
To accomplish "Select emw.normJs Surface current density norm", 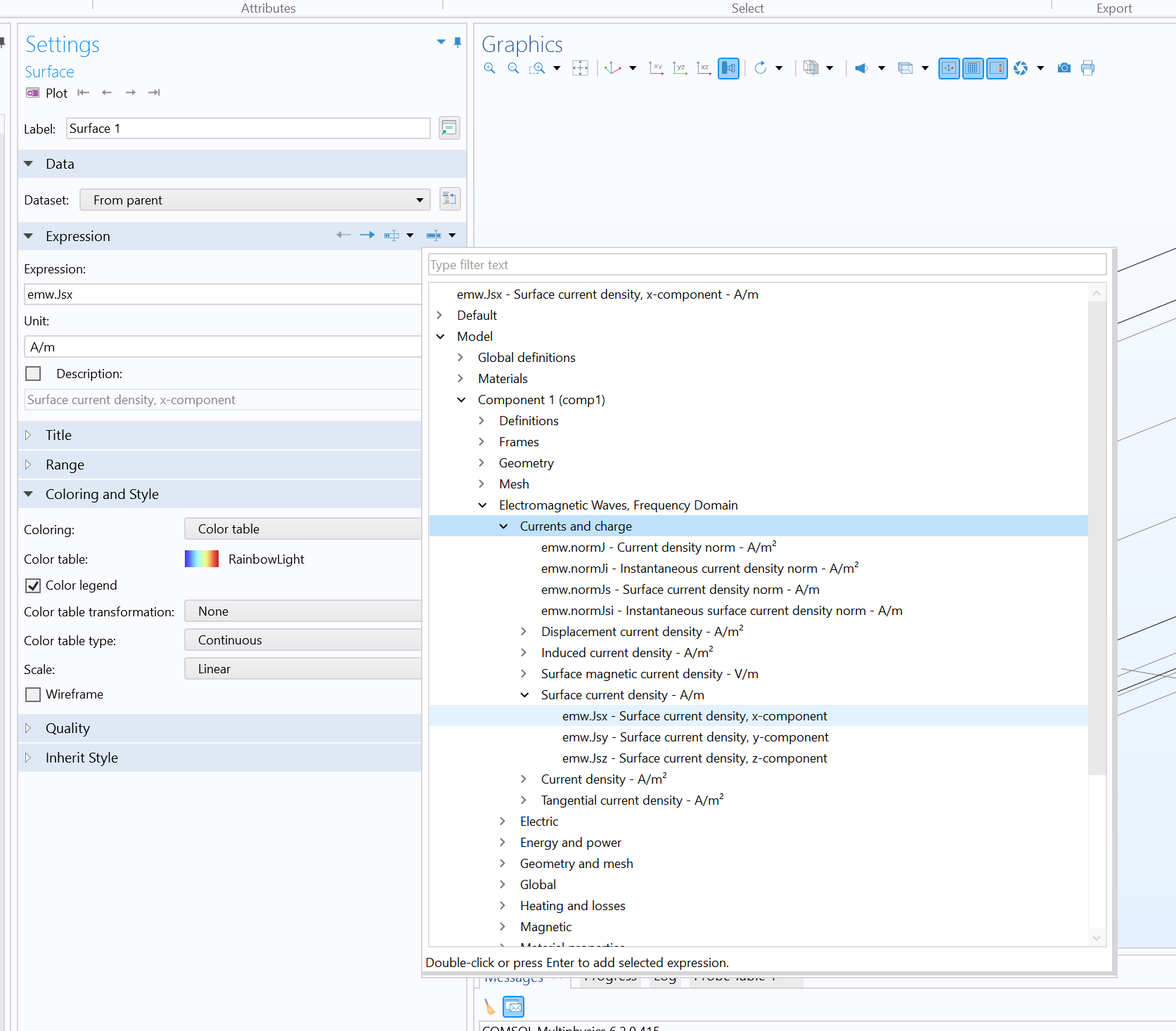I will pyautogui.click(x=680, y=590).
